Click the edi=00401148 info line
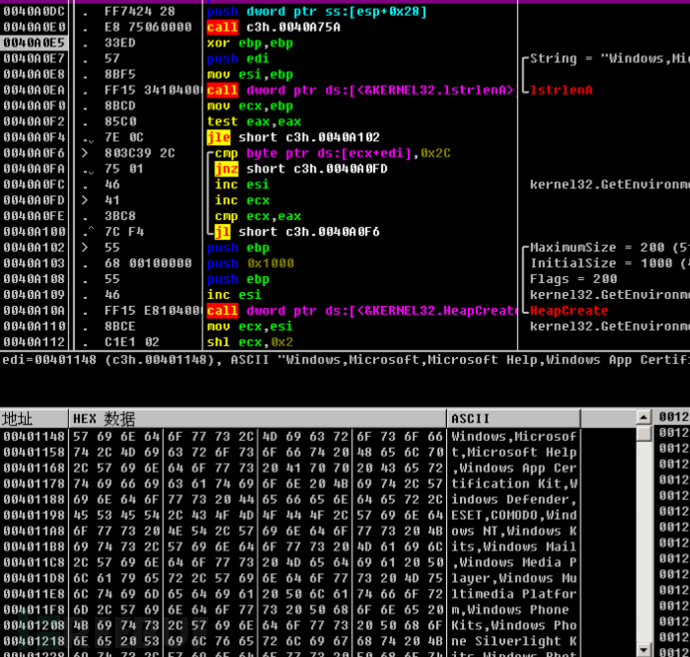Image resolution: width=690 pixels, height=657 pixels. [x=300, y=359]
